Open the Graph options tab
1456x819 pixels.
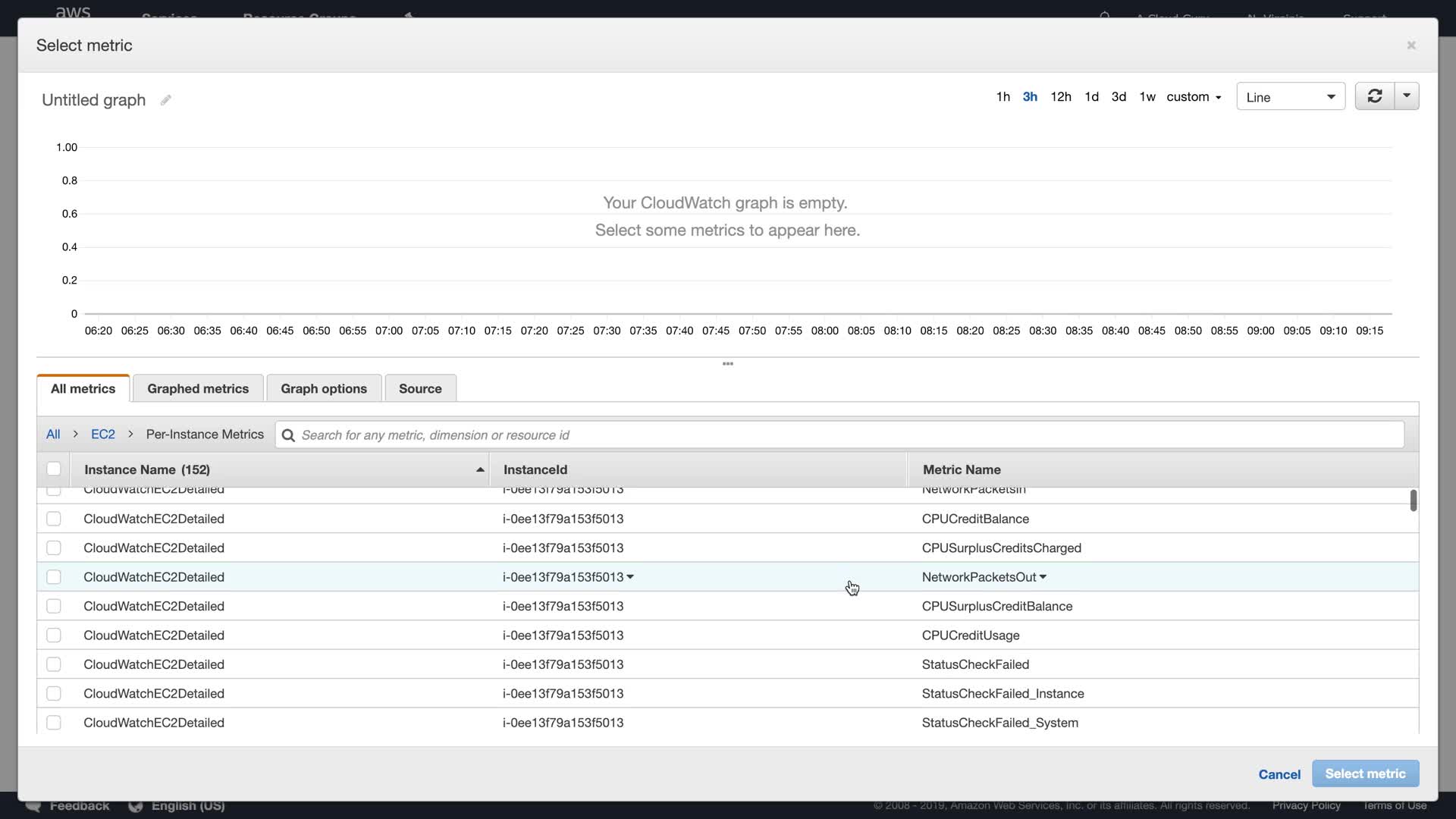[x=324, y=388]
